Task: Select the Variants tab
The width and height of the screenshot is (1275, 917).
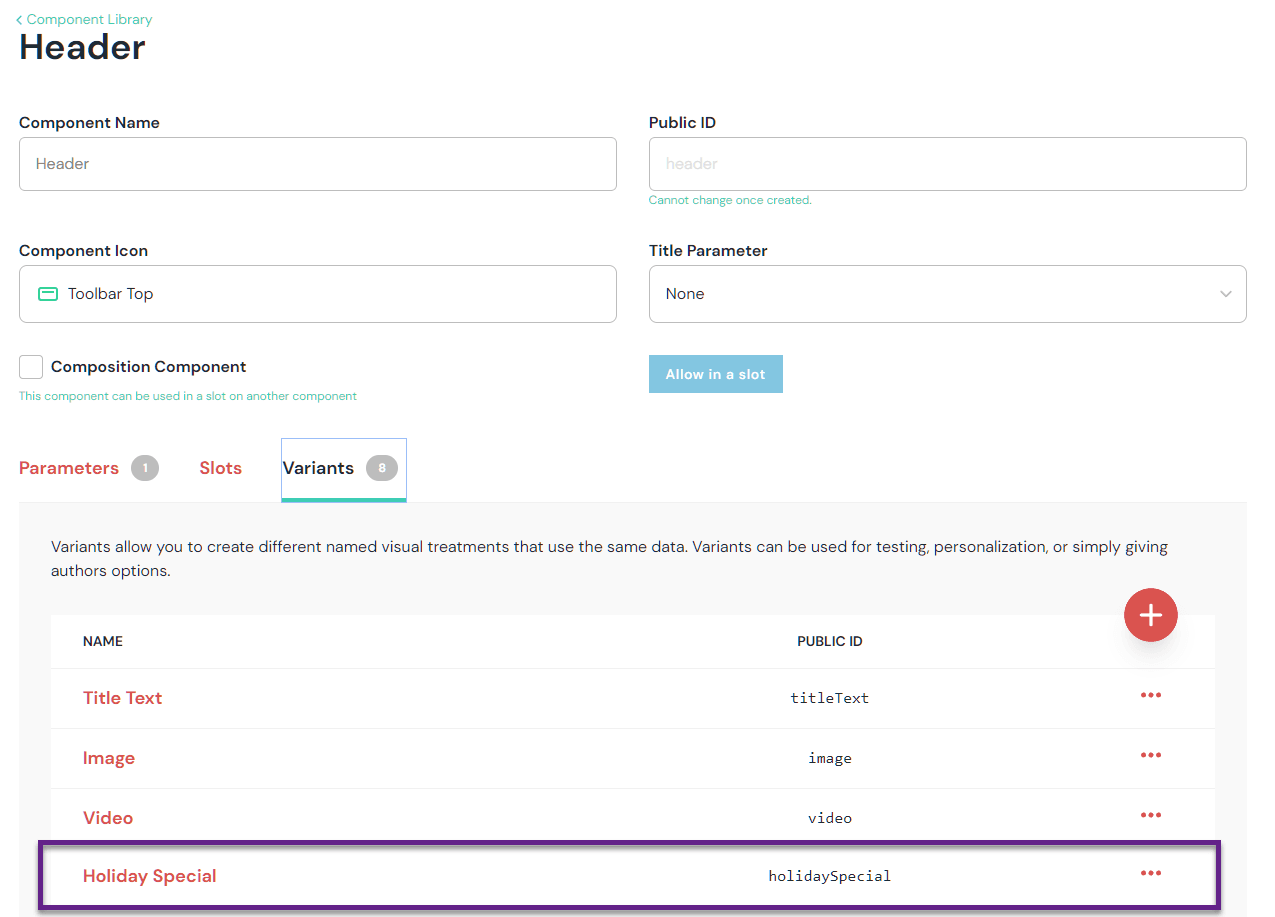Action: pos(319,468)
